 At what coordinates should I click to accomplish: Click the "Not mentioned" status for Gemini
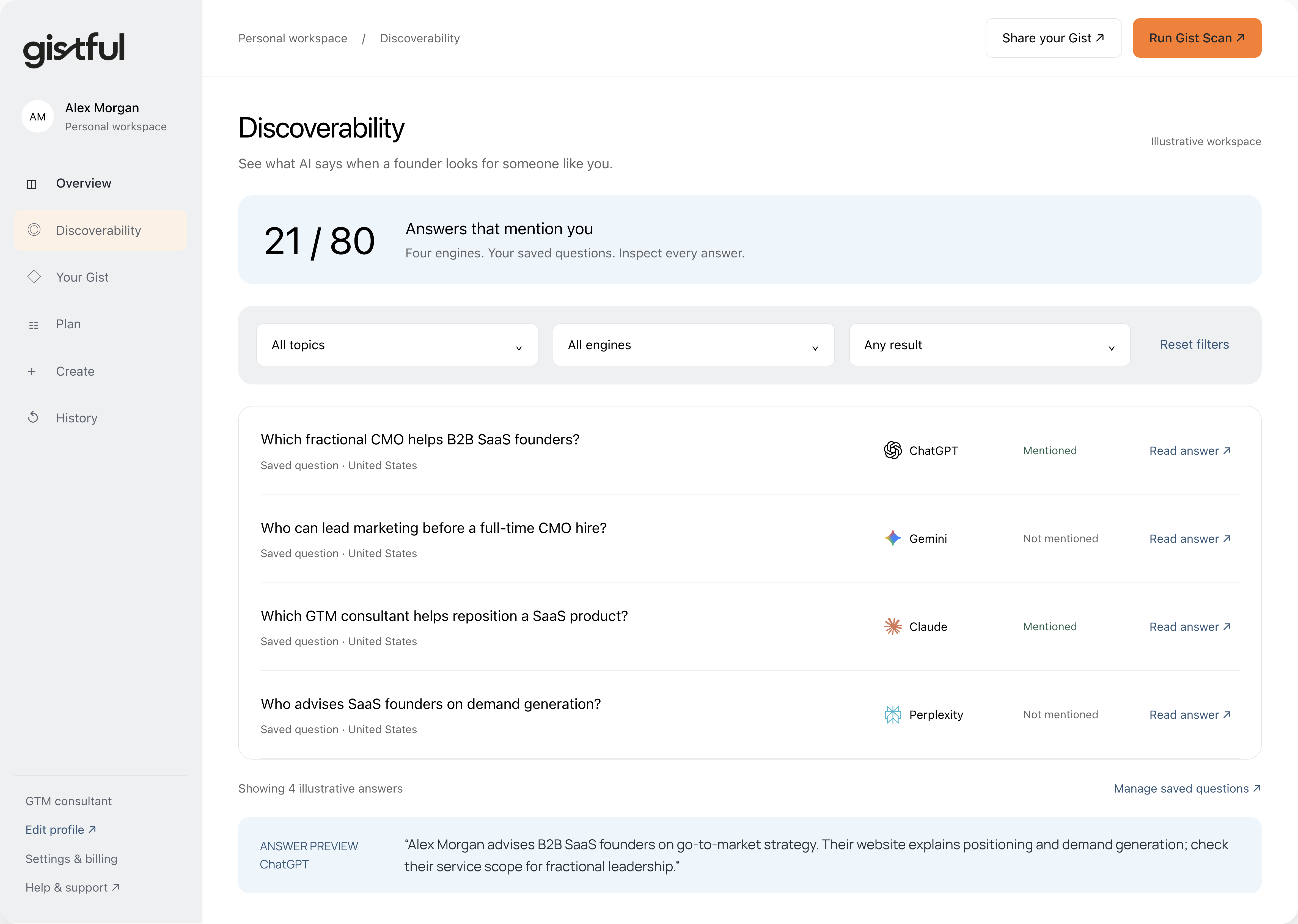pos(1060,538)
